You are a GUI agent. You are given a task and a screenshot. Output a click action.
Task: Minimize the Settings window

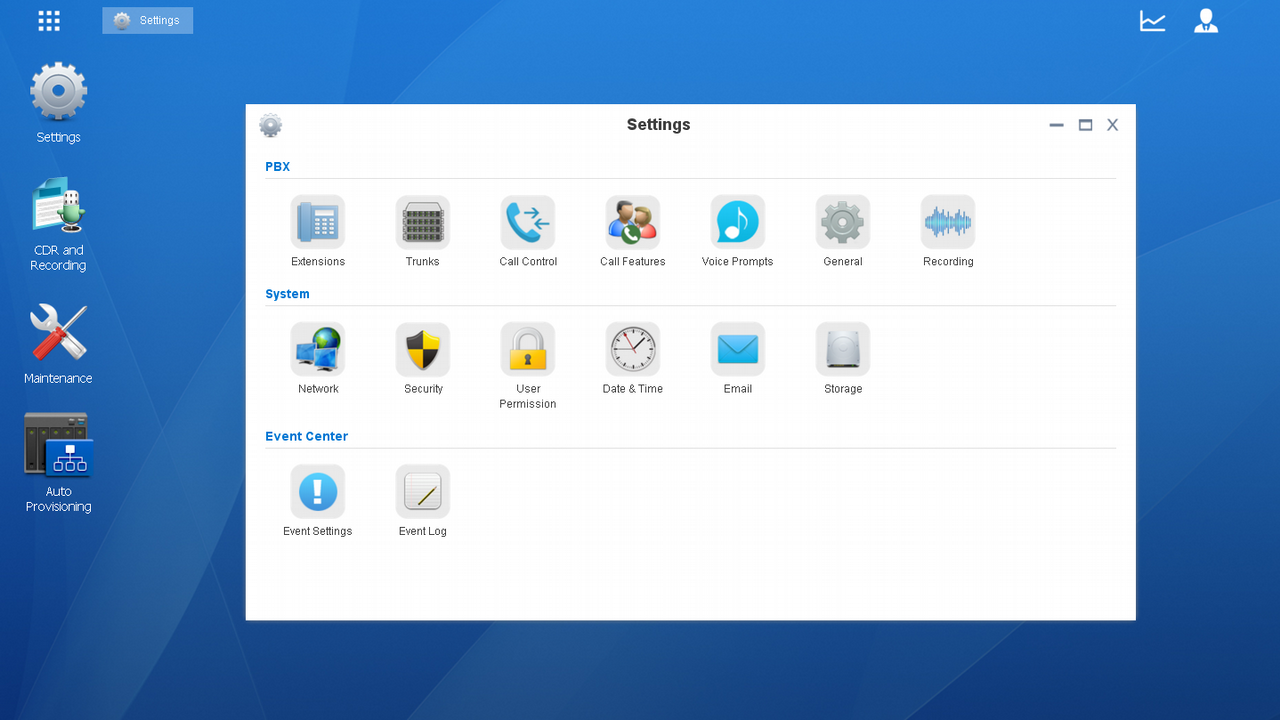(1056, 125)
